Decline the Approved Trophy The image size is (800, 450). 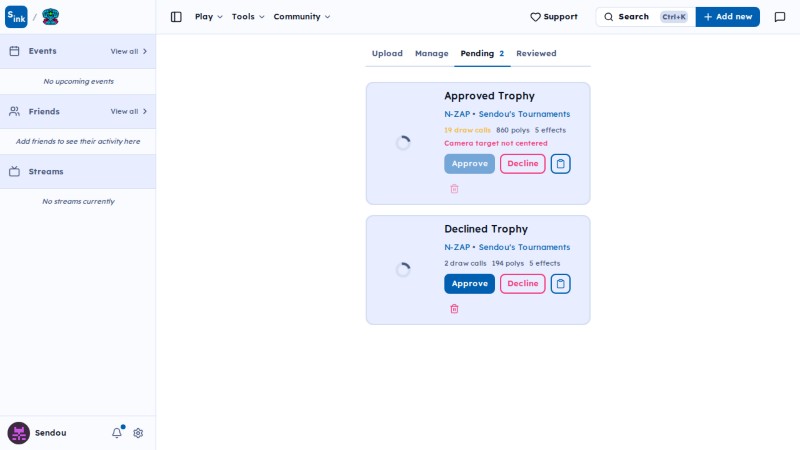tap(522, 164)
